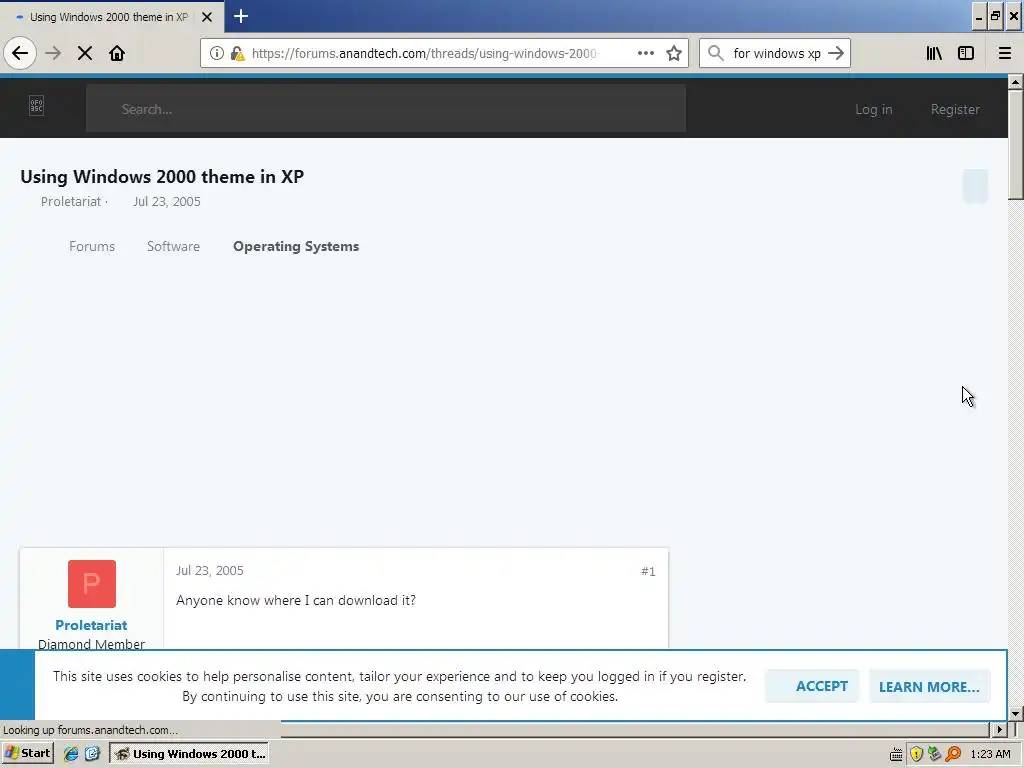Open the security shield tray icon

(916, 754)
